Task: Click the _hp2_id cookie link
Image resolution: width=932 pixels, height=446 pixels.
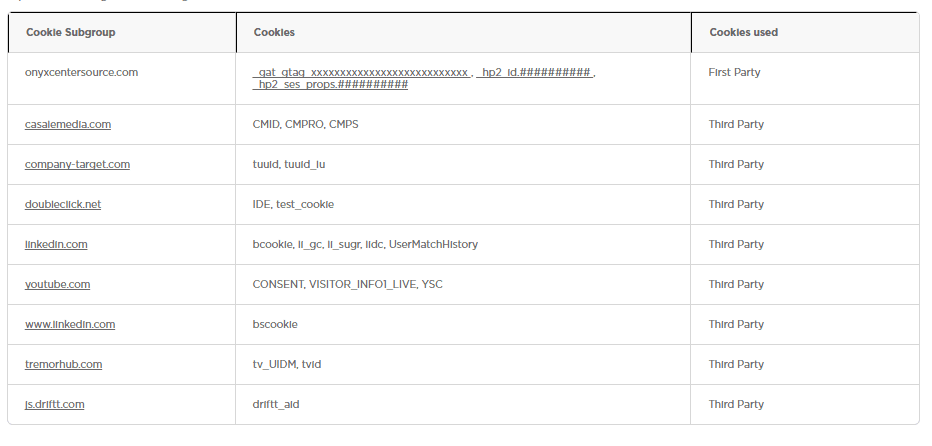Action: [537, 73]
